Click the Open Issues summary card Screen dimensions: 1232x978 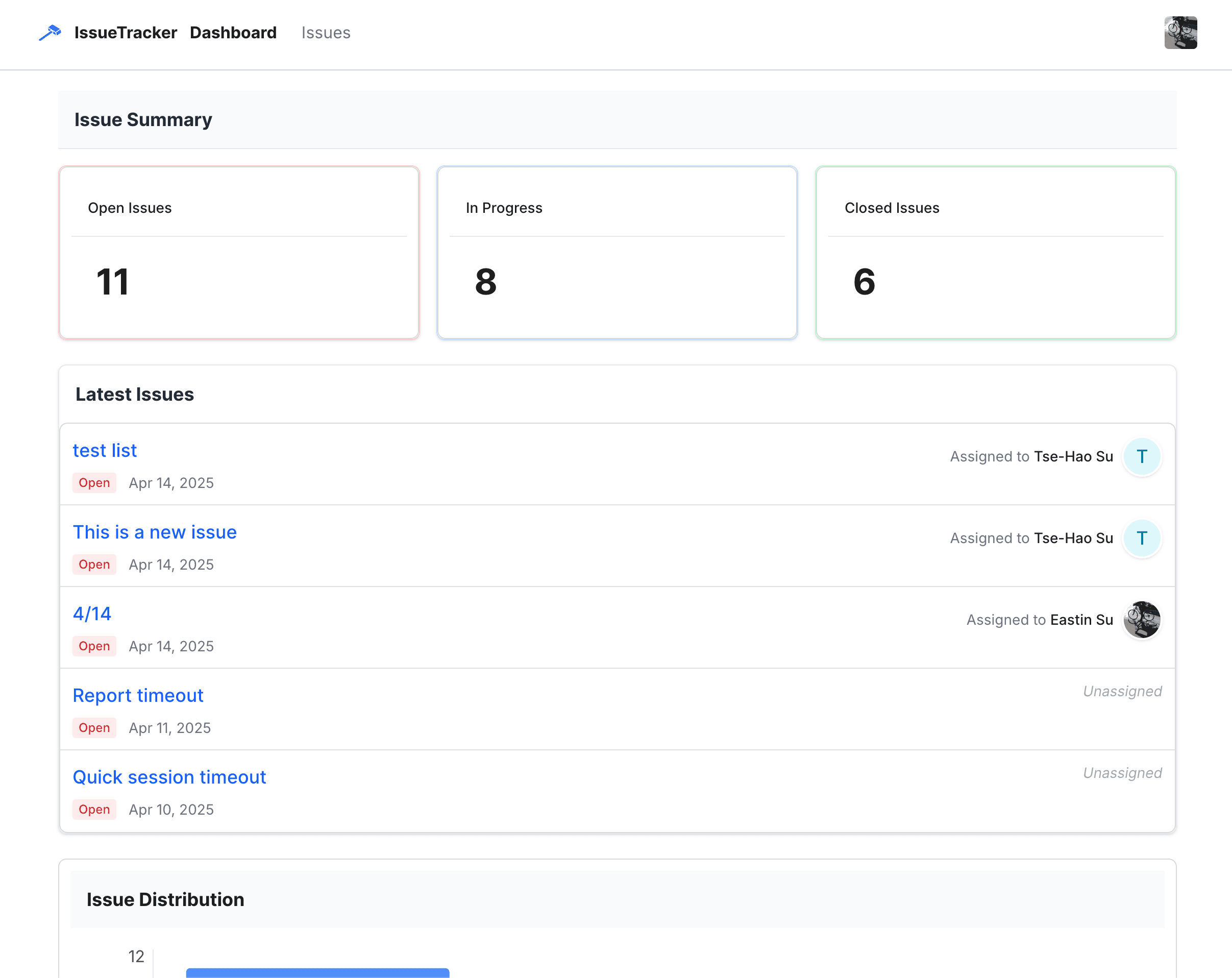tap(240, 253)
